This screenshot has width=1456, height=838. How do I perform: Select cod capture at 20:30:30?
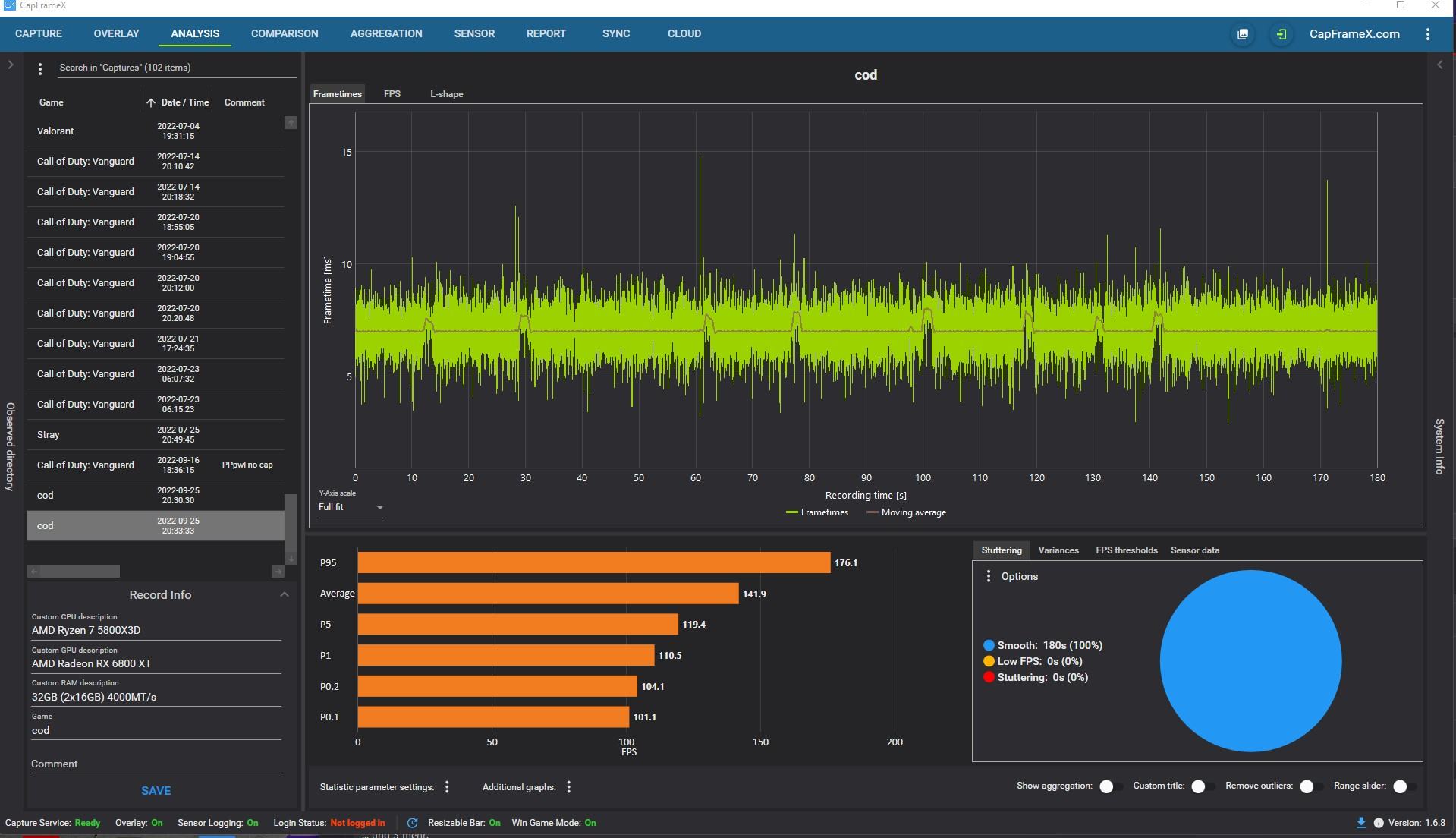(156, 496)
